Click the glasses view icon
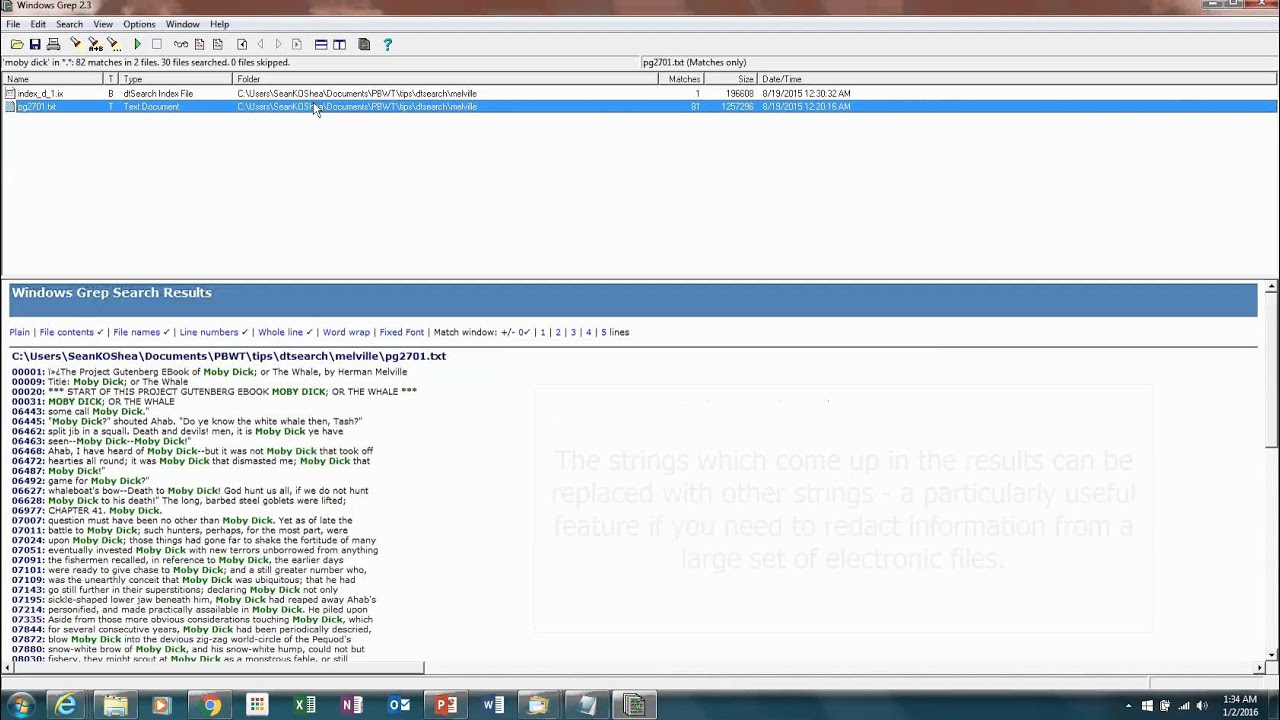 point(181,44)
